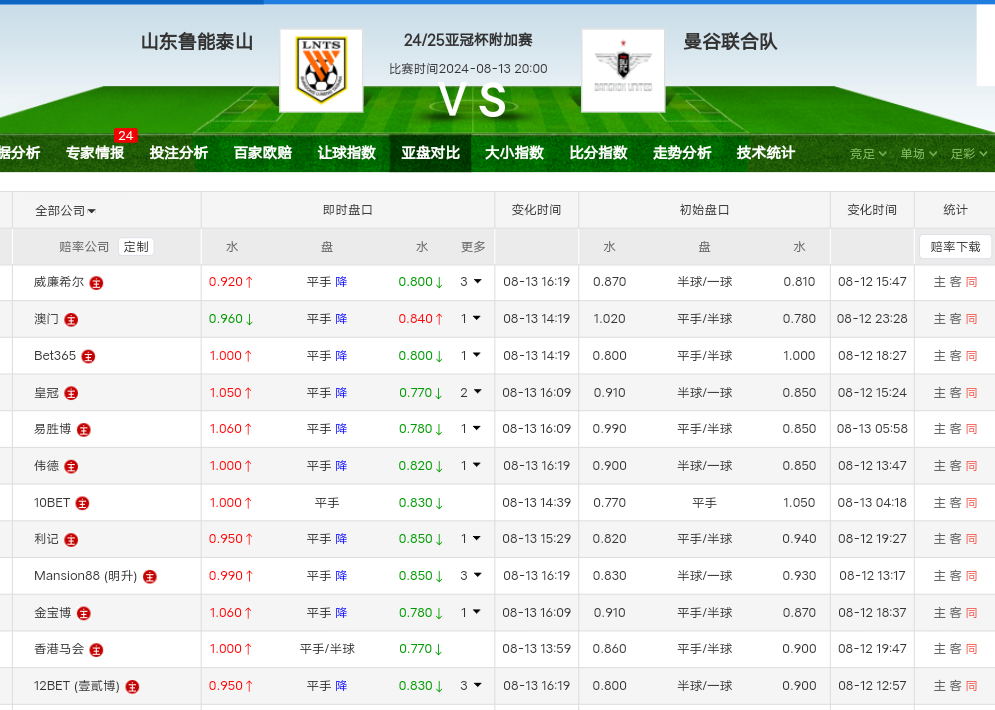Screen dimensions: 995x710
Task: Click the 08-13 14:39 change time for 10BET
Action: click(536, 503)
